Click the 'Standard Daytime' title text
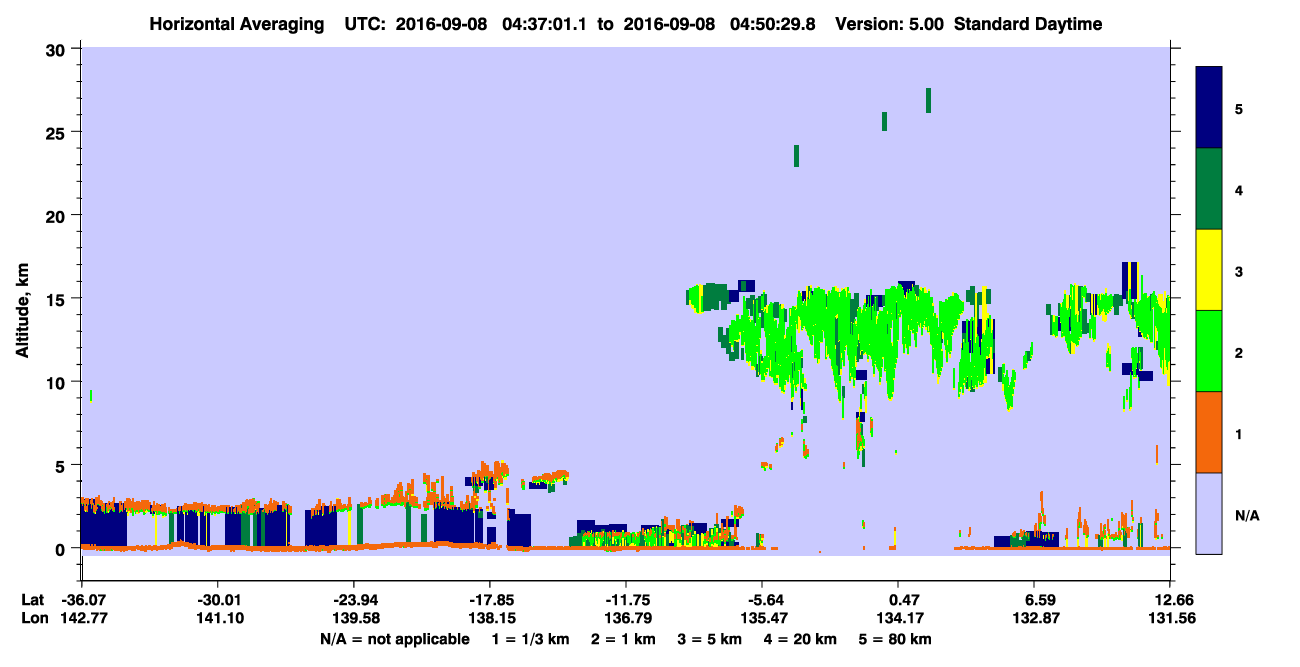 point(1028,24)
